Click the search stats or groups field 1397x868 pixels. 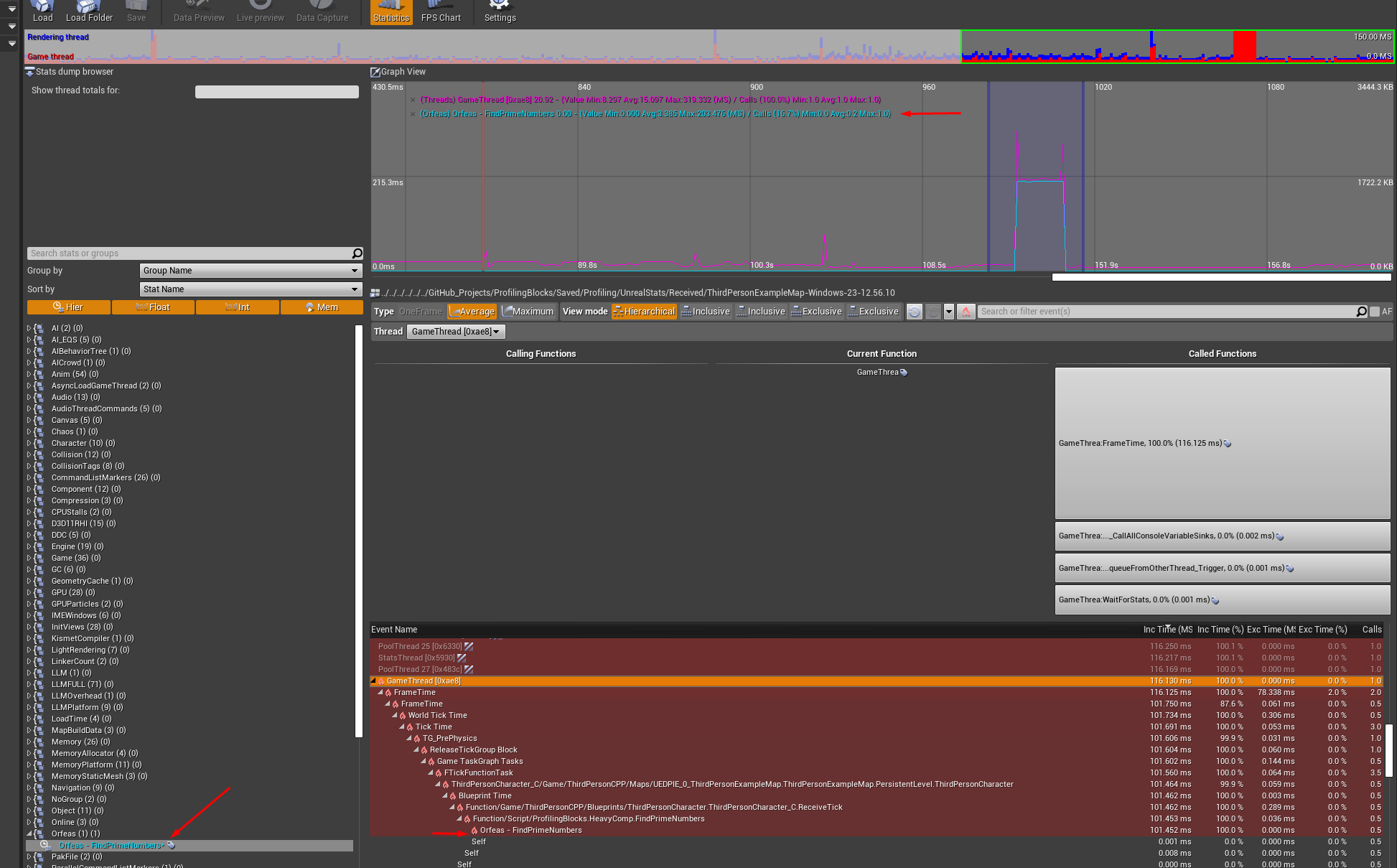187,253
